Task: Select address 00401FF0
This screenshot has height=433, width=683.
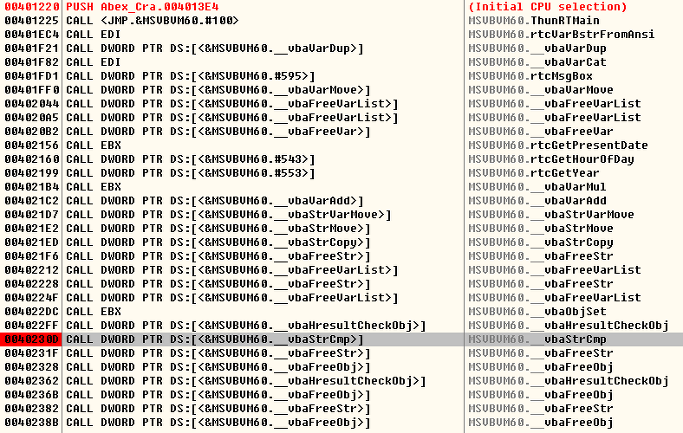Action: click(32, 90)
